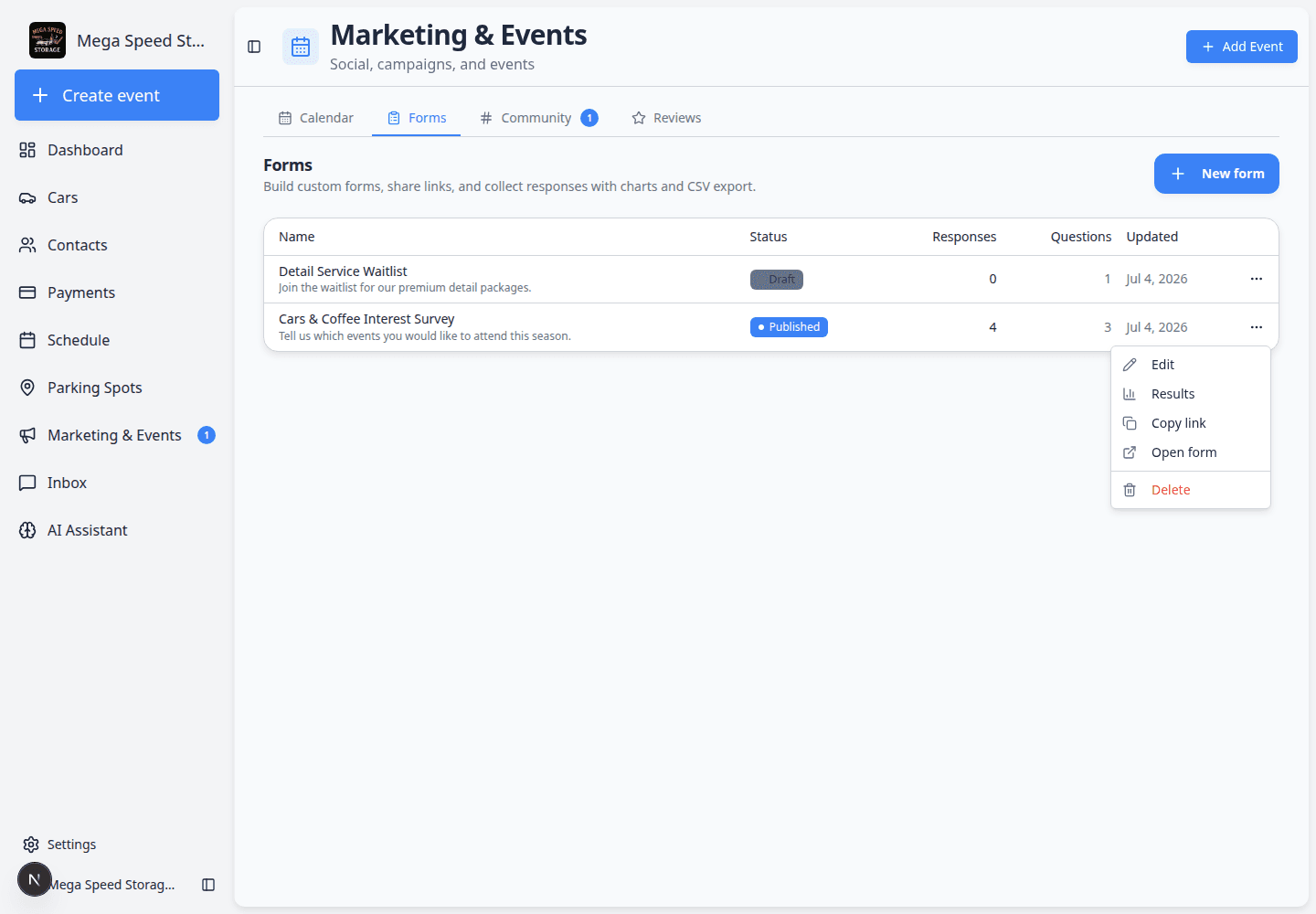Click the Payments card icon

click(27, 292)
